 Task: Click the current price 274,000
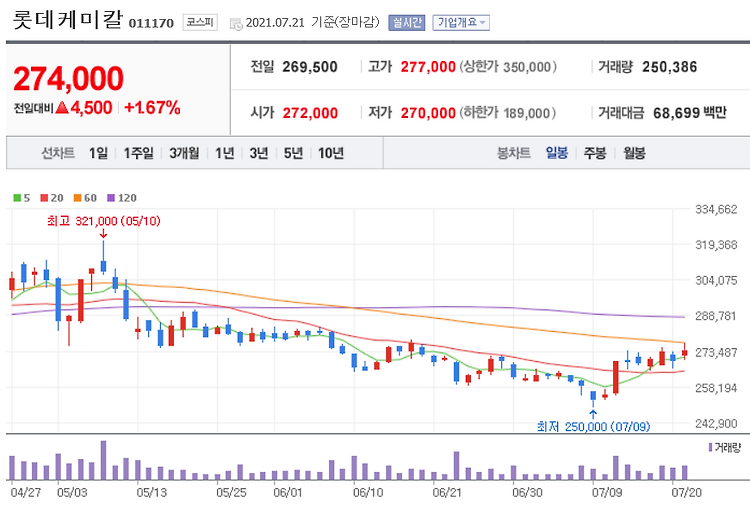point(68,78)
